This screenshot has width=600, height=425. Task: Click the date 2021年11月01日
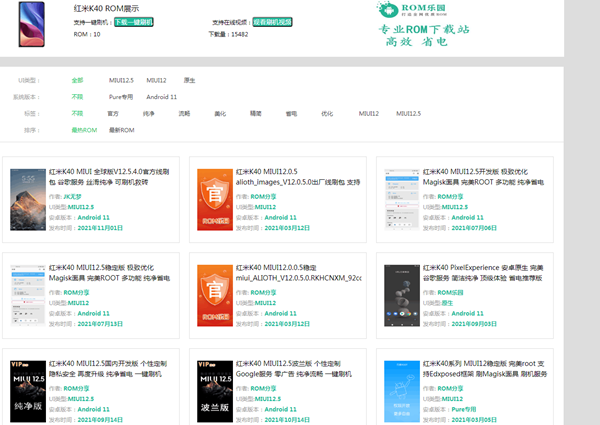[x=100, y=228]
